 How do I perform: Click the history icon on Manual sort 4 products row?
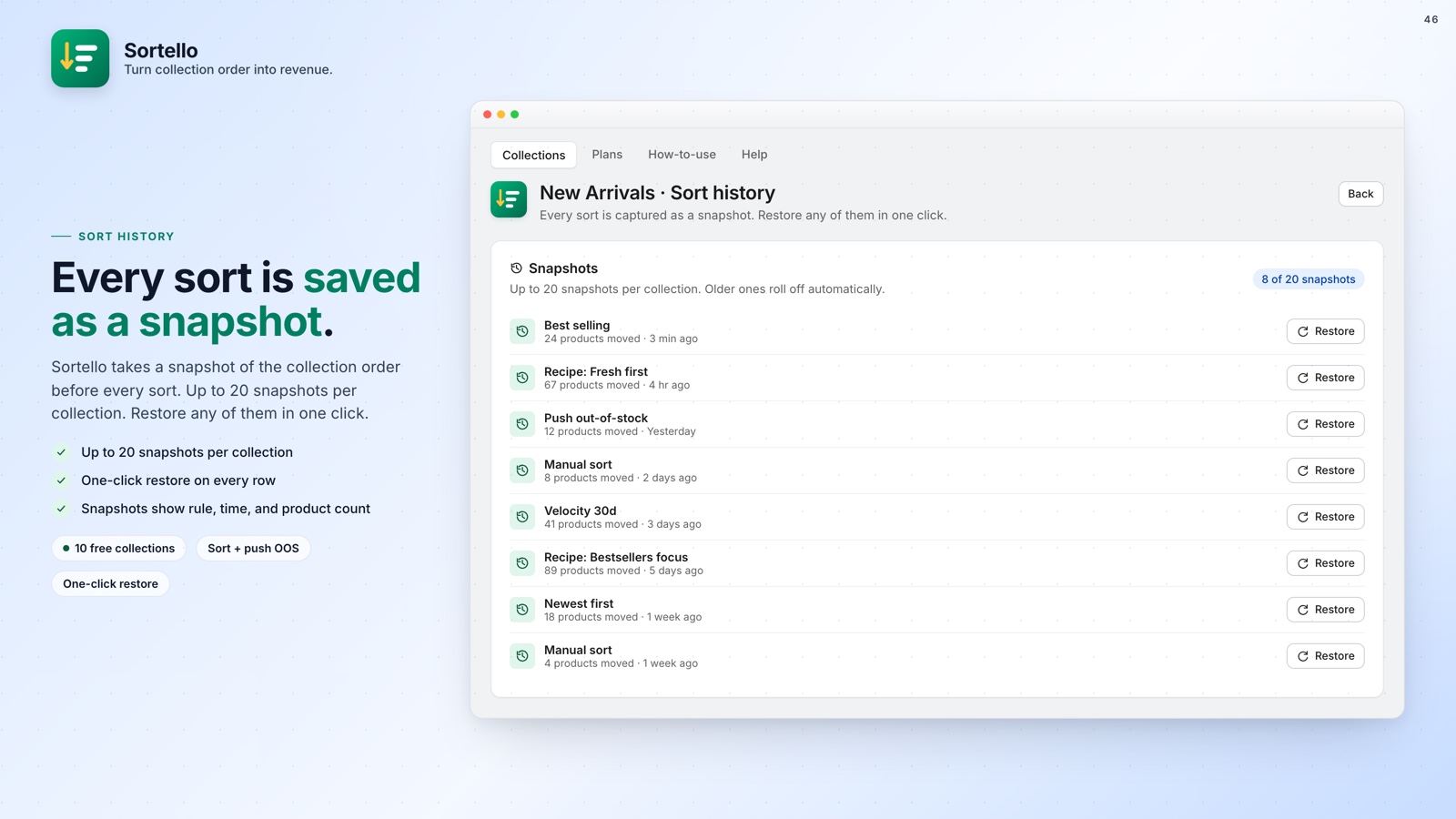(522, 656)
